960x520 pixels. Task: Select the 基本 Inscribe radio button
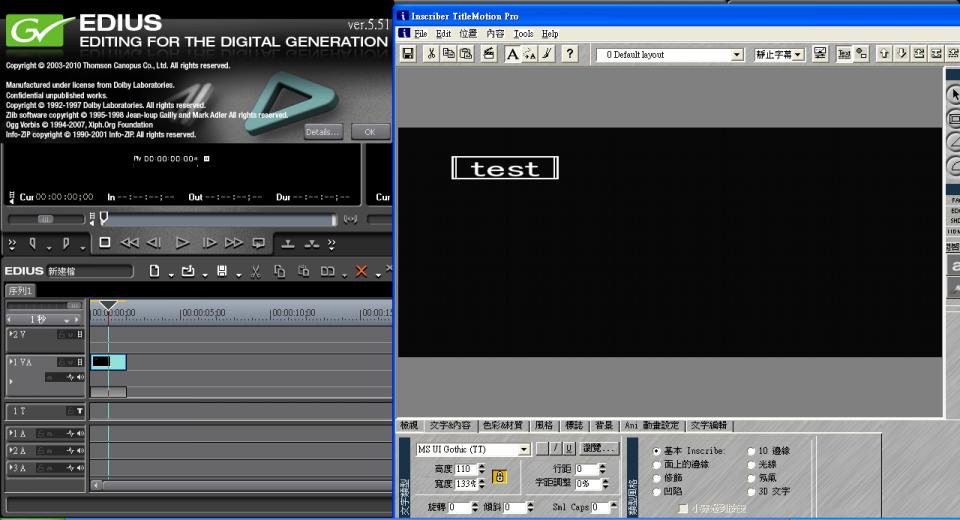656,451
